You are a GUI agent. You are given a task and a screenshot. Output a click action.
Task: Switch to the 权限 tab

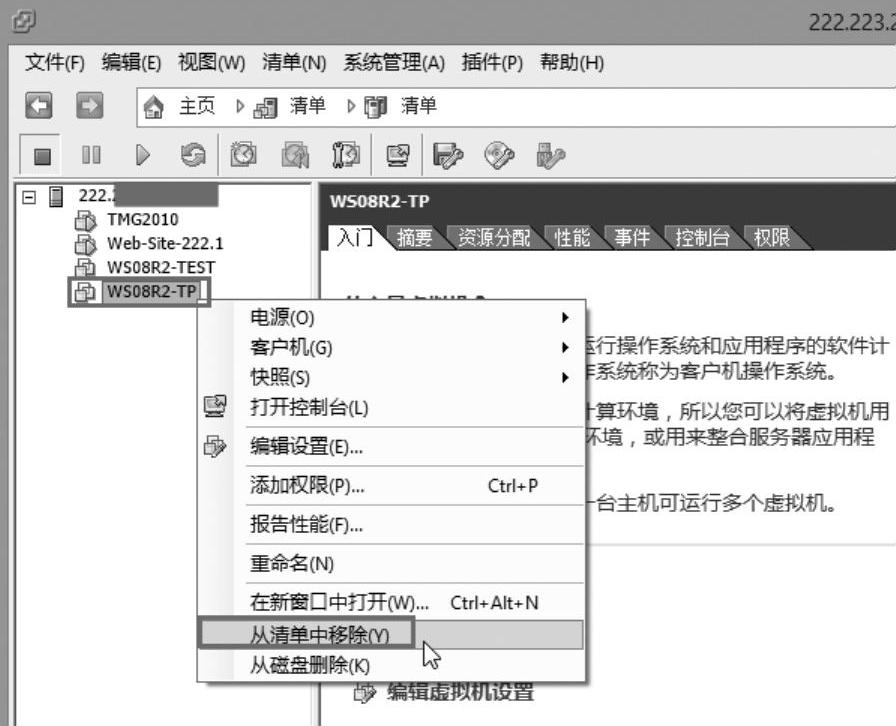[x=771, y=238]
